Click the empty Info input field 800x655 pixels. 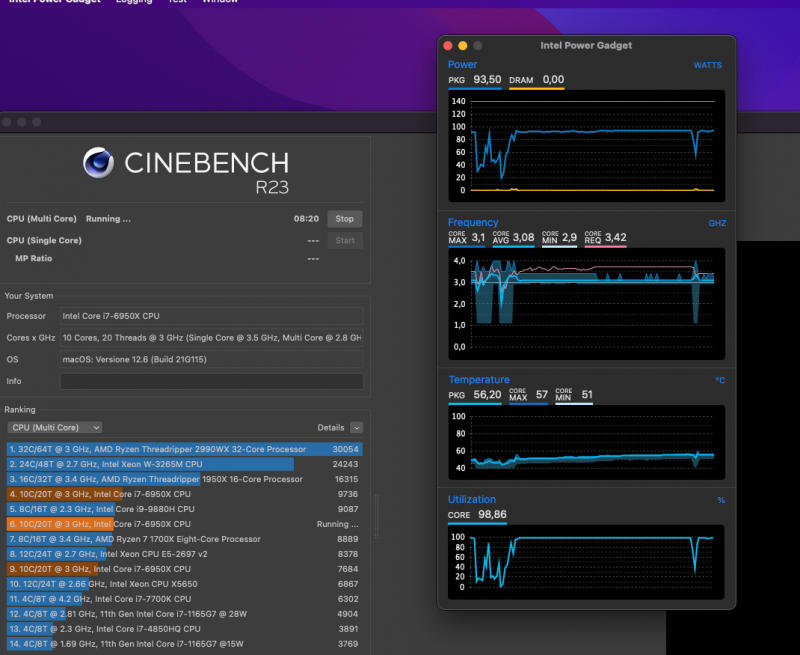211,381
